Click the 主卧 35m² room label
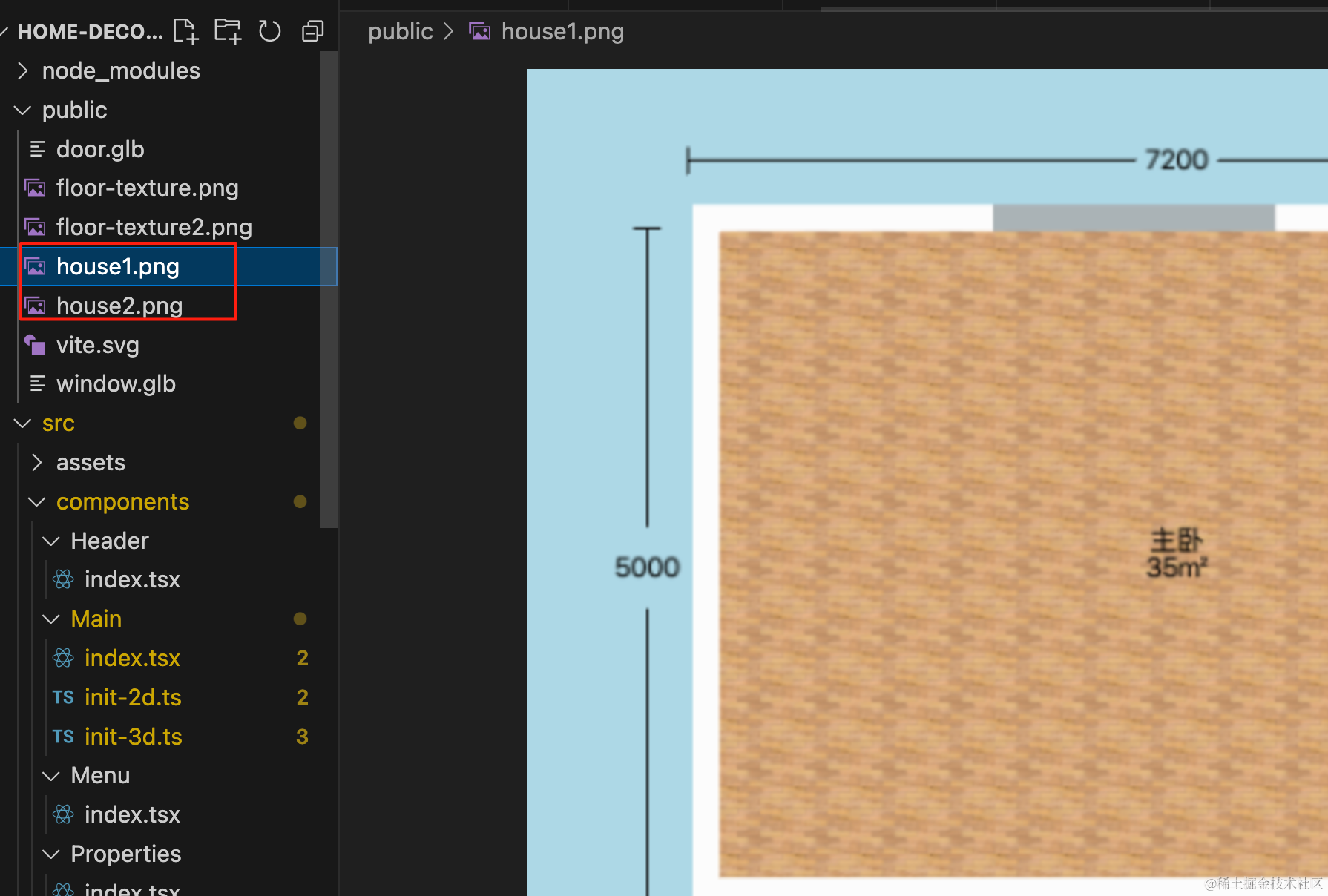 (x=1177, y=553)
